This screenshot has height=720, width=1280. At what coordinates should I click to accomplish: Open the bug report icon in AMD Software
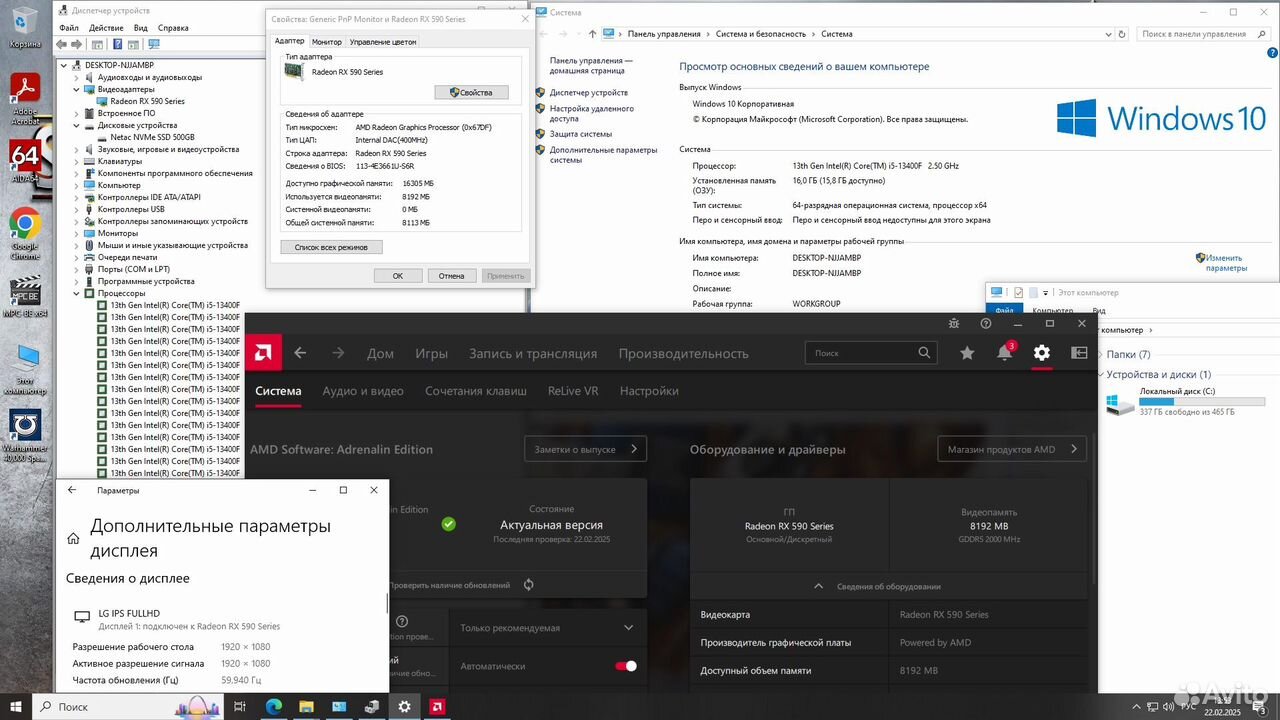(x=954, y=324)
